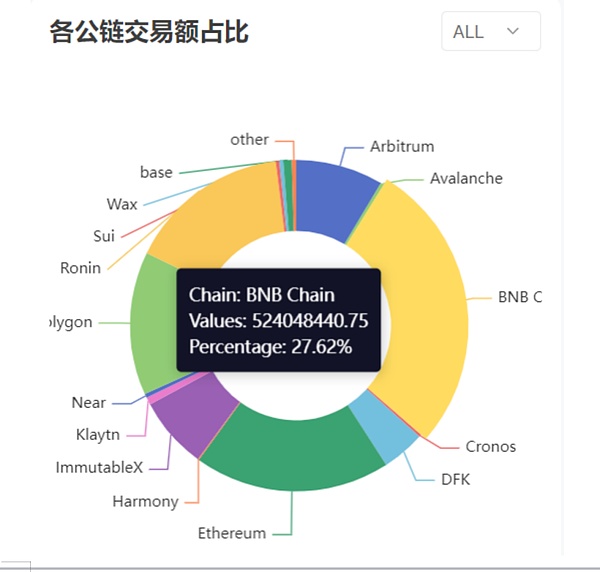Click the dropdown chevron arrow
The width and height of the screenshot is (600, 572).
513,31
